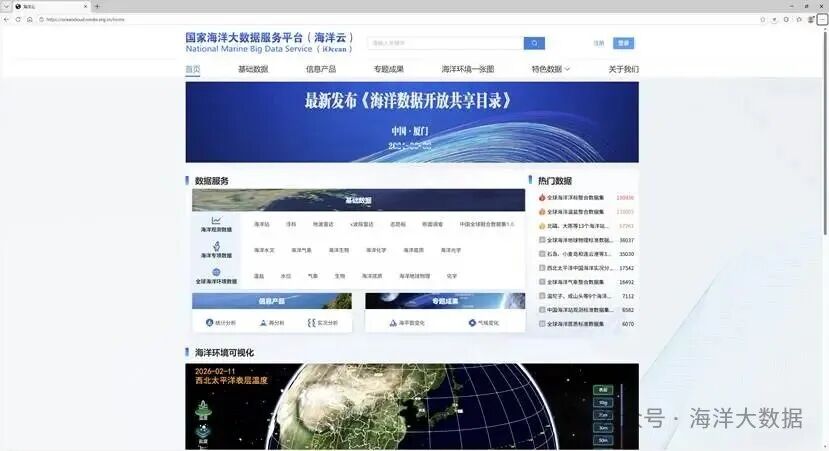Open 再分析 information product

point(272,323)
